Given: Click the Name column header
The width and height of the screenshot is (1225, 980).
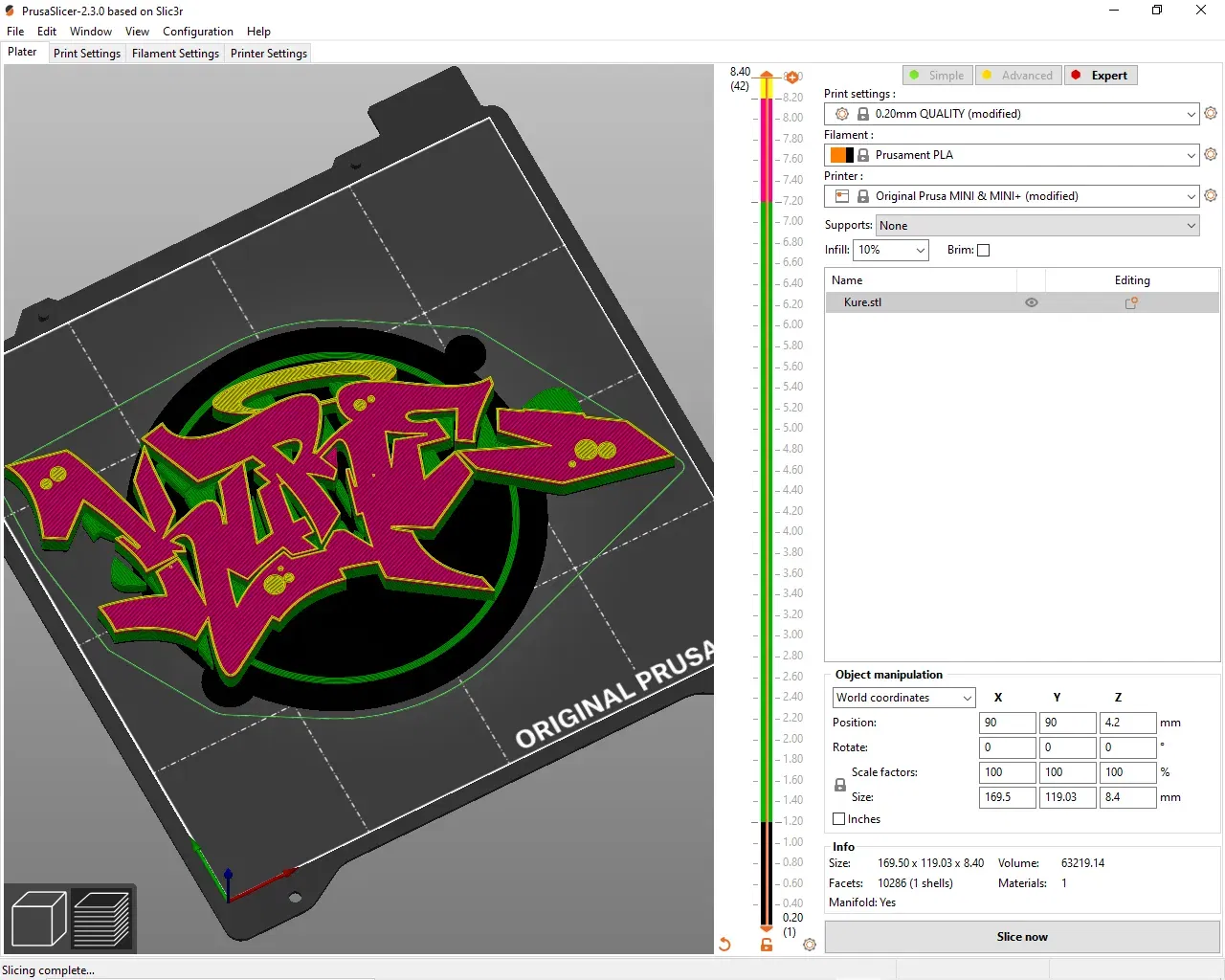Looking at the screenshot, I should pos(921,280).
